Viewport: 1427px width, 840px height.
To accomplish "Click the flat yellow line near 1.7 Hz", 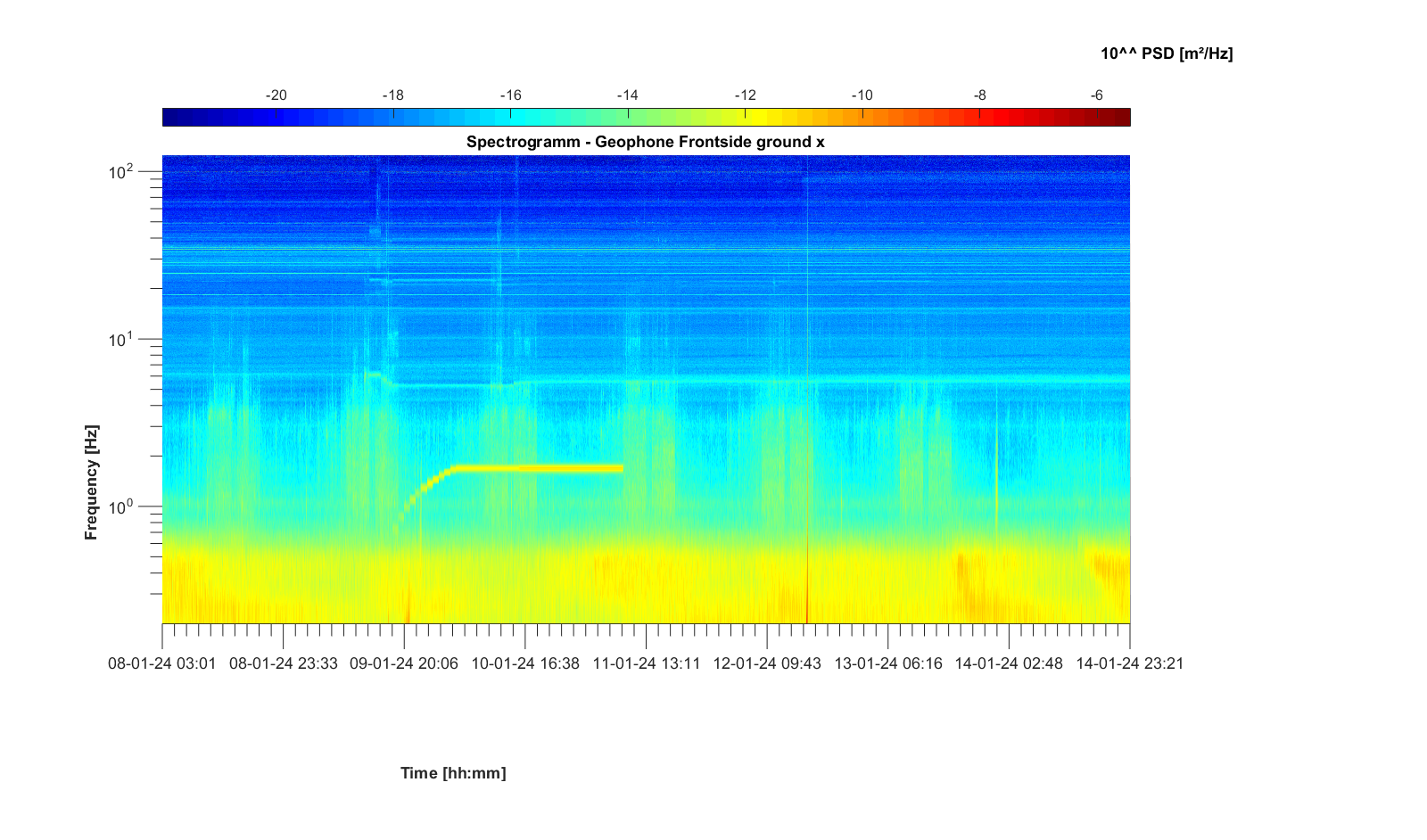I will [x=539, y=467].
